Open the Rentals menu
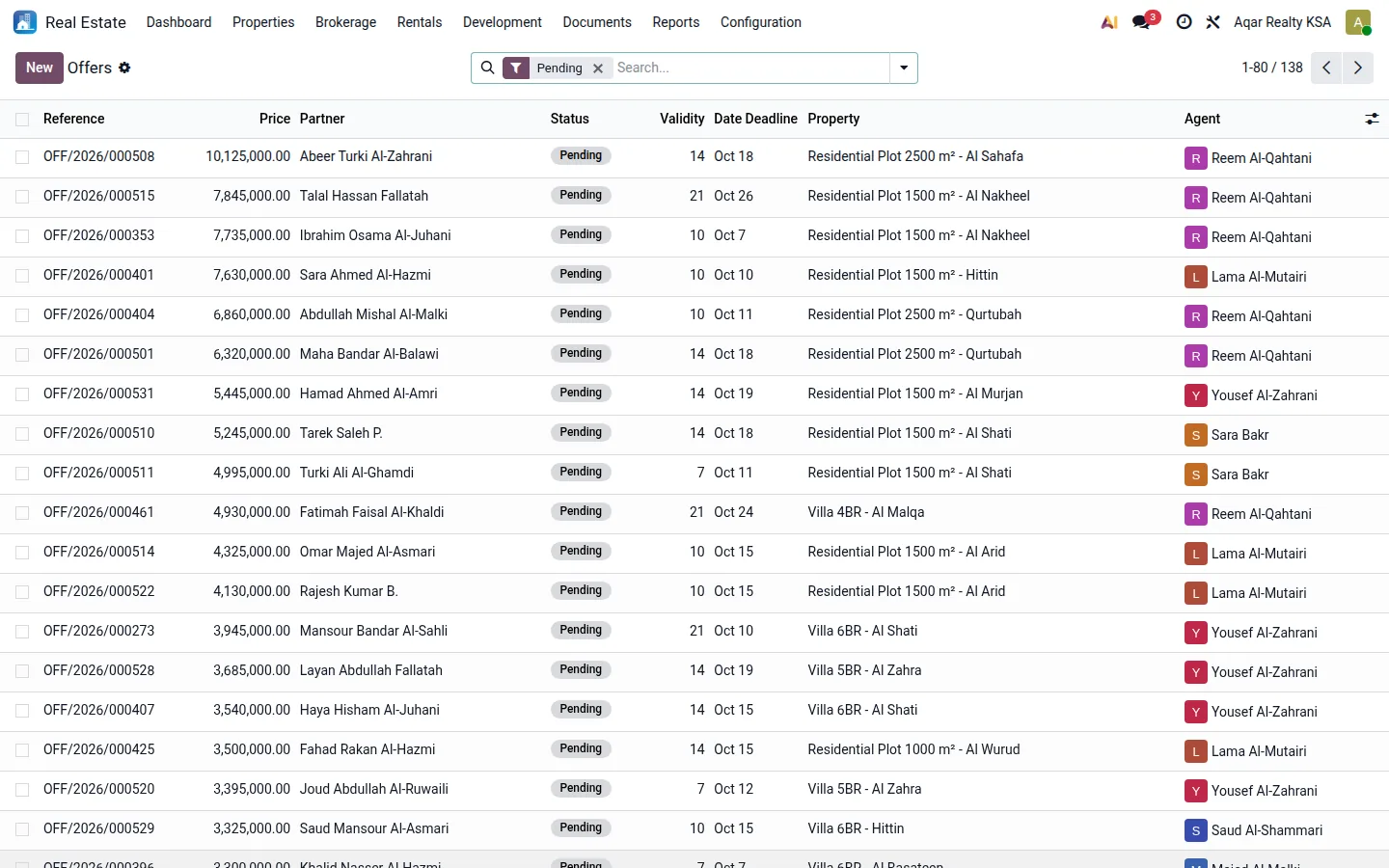Image resolution: width=1389 pixels, height=868 pixels. pyautogui.click(x=420, y=22)
